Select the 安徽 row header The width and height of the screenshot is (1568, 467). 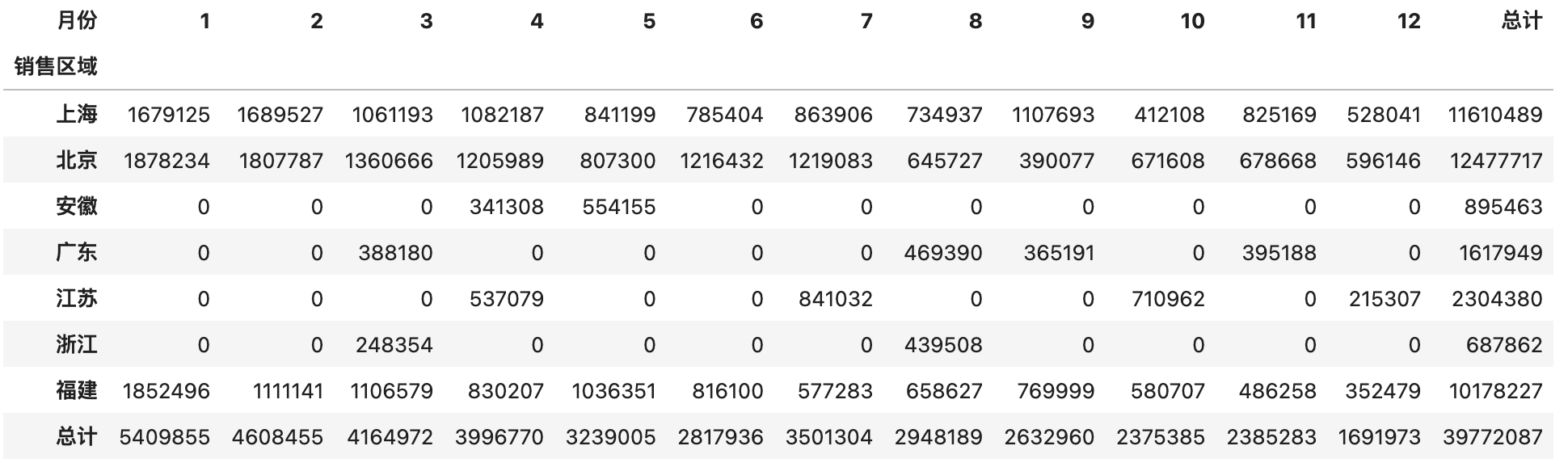pos(77,207)
